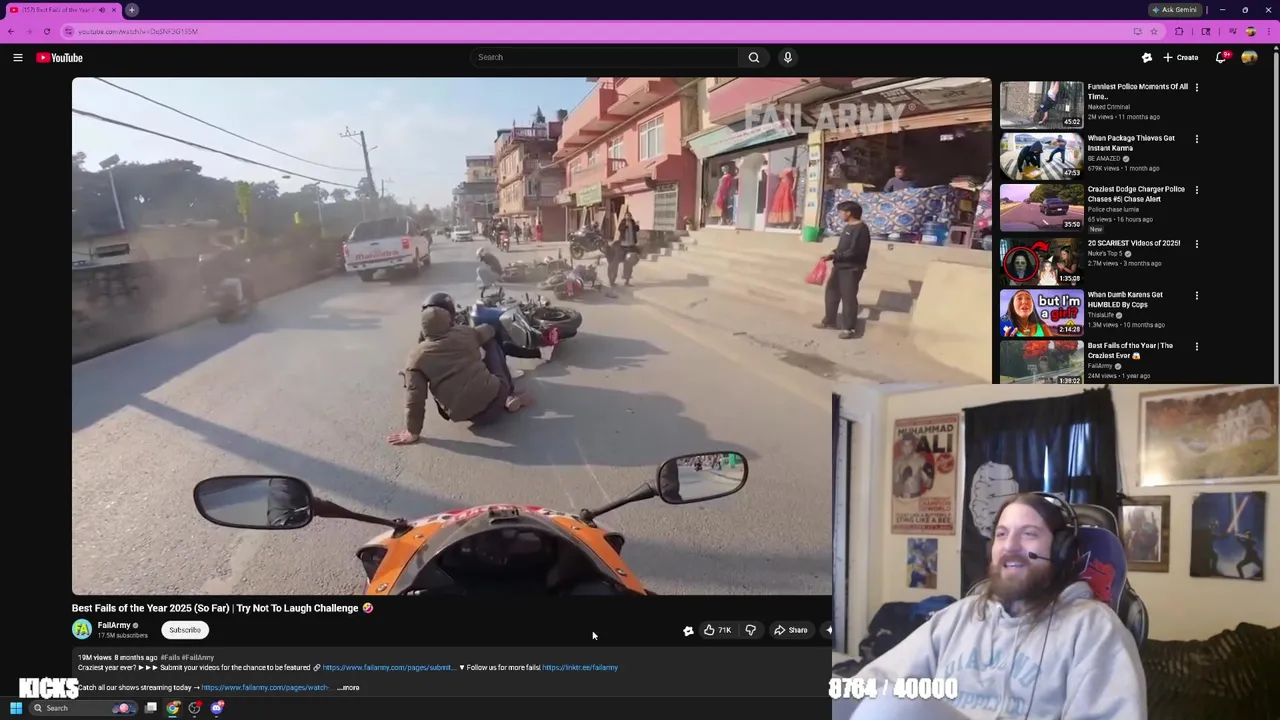The height and width of the screenshot is (720, 1280).
Task: Open Windows Start menu
Action: point(16,708)
